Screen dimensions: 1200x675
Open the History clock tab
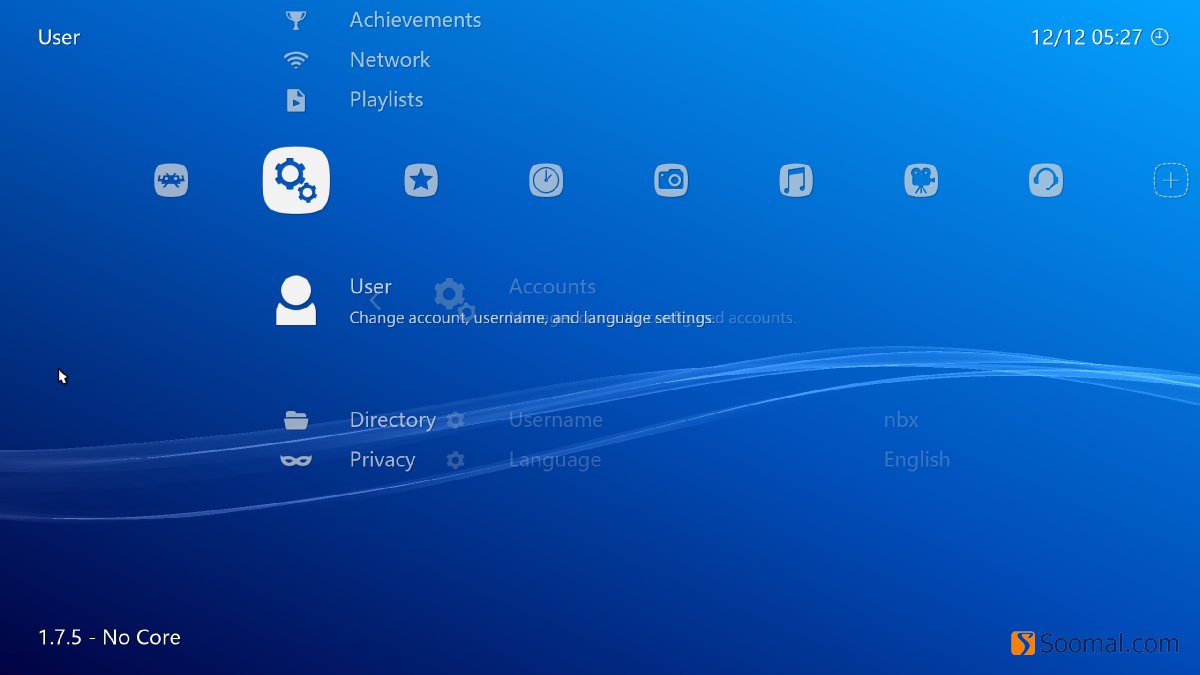point(546,181)
